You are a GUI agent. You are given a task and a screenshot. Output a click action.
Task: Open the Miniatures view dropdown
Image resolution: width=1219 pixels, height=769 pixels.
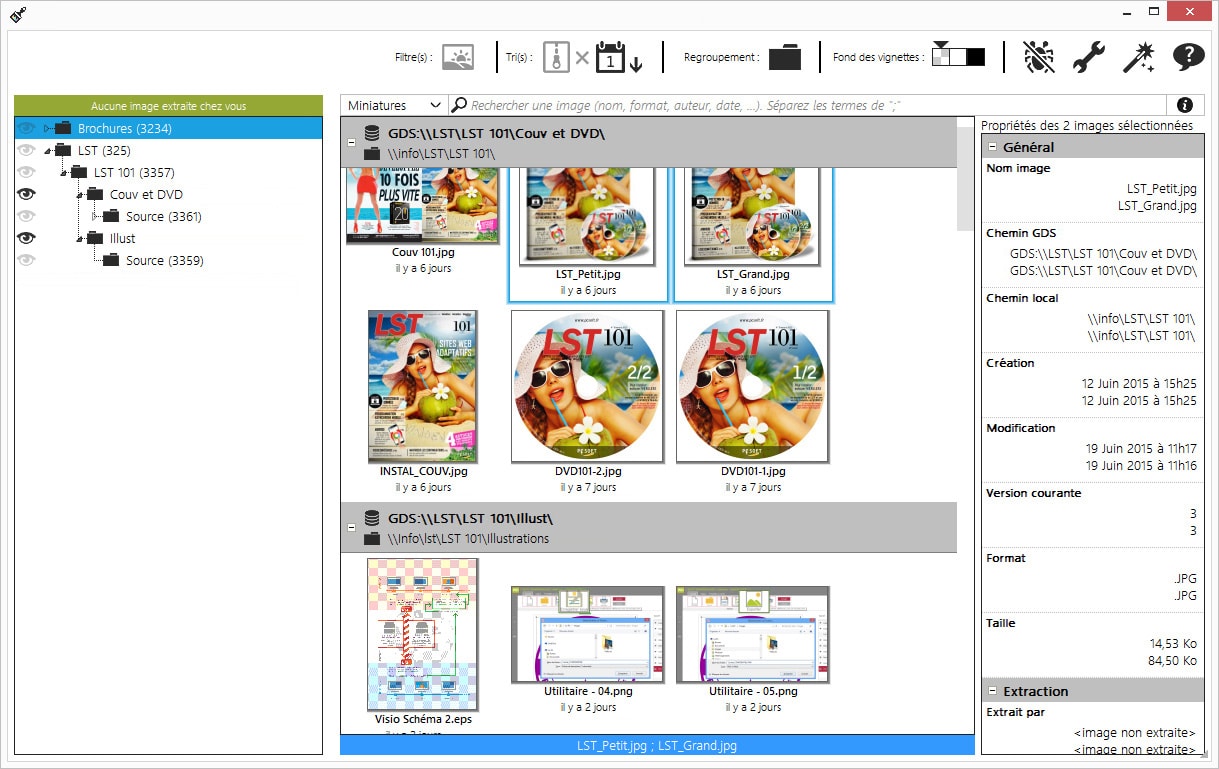pos(394,105)
